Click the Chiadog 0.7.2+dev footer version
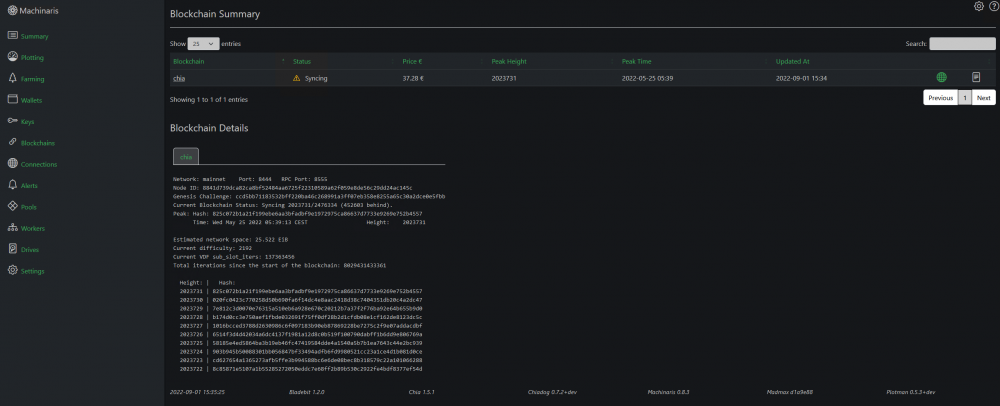This screenshot has width=1000, height=406. click(553, 392)
